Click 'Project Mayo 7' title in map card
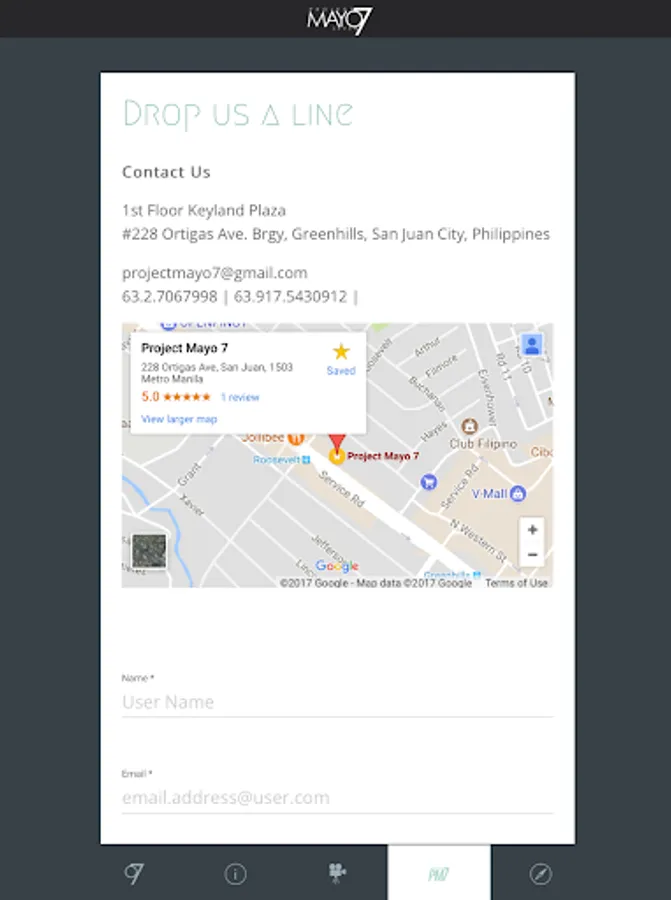The height and width of the screenshot is (900, 671). click(x=184, y=348)
